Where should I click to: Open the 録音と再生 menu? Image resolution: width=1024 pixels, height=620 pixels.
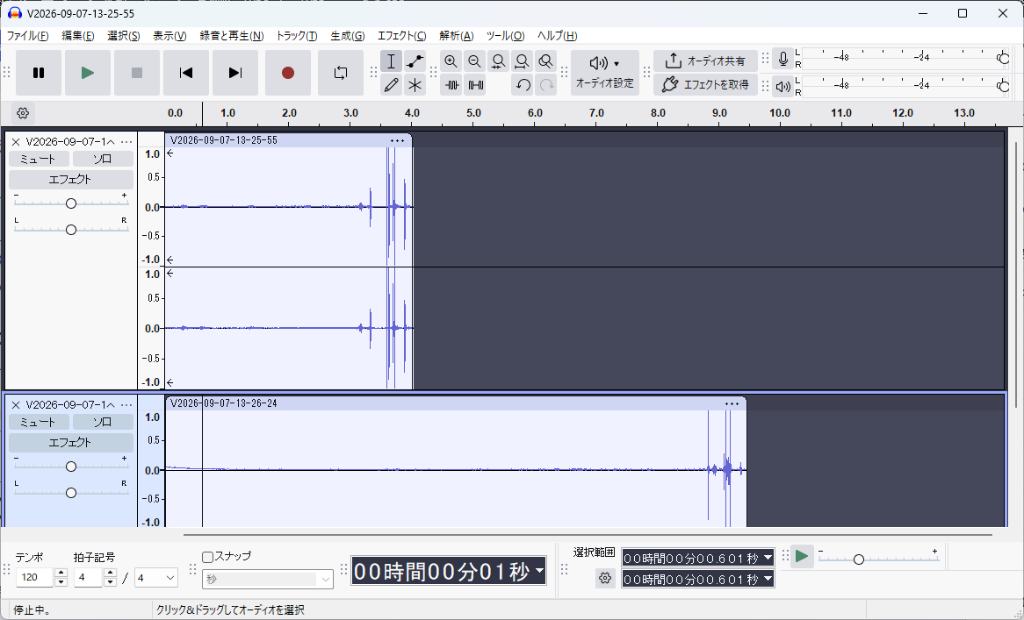click(x=231, y=35)
